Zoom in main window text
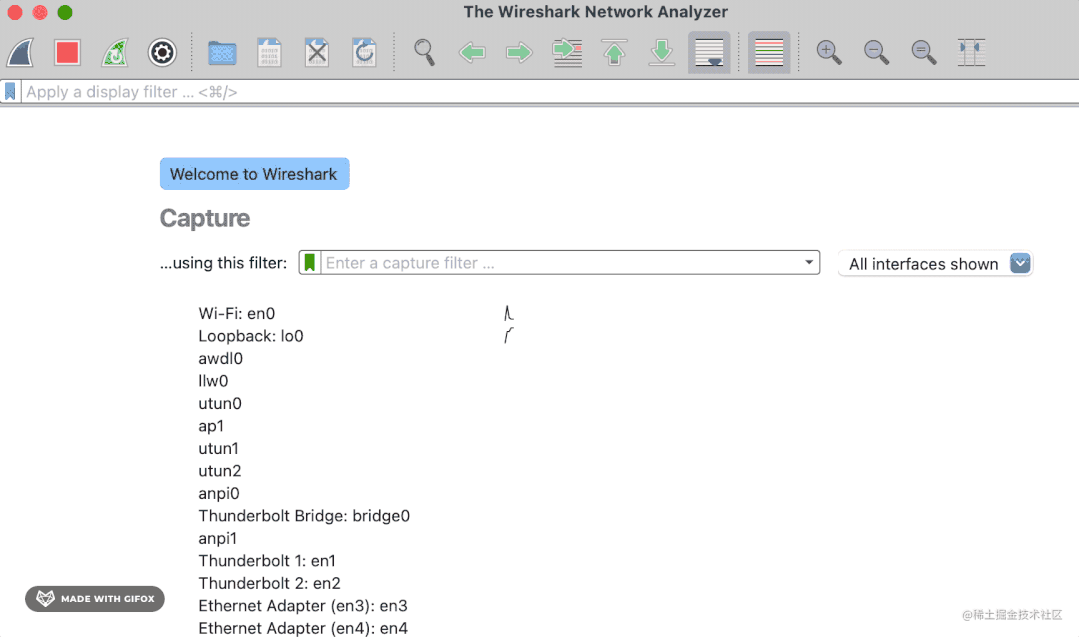Screen dimensions: 1079x637 point(829,52)
